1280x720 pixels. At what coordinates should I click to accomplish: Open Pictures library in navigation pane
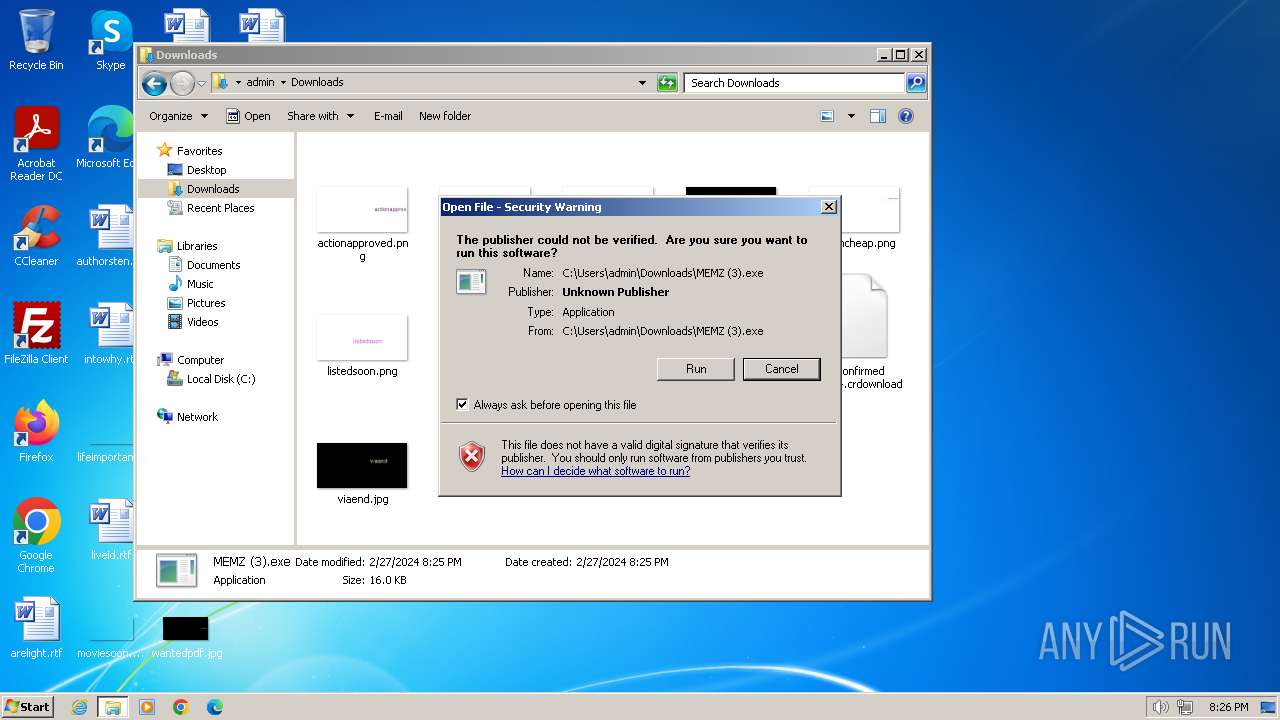206,303
